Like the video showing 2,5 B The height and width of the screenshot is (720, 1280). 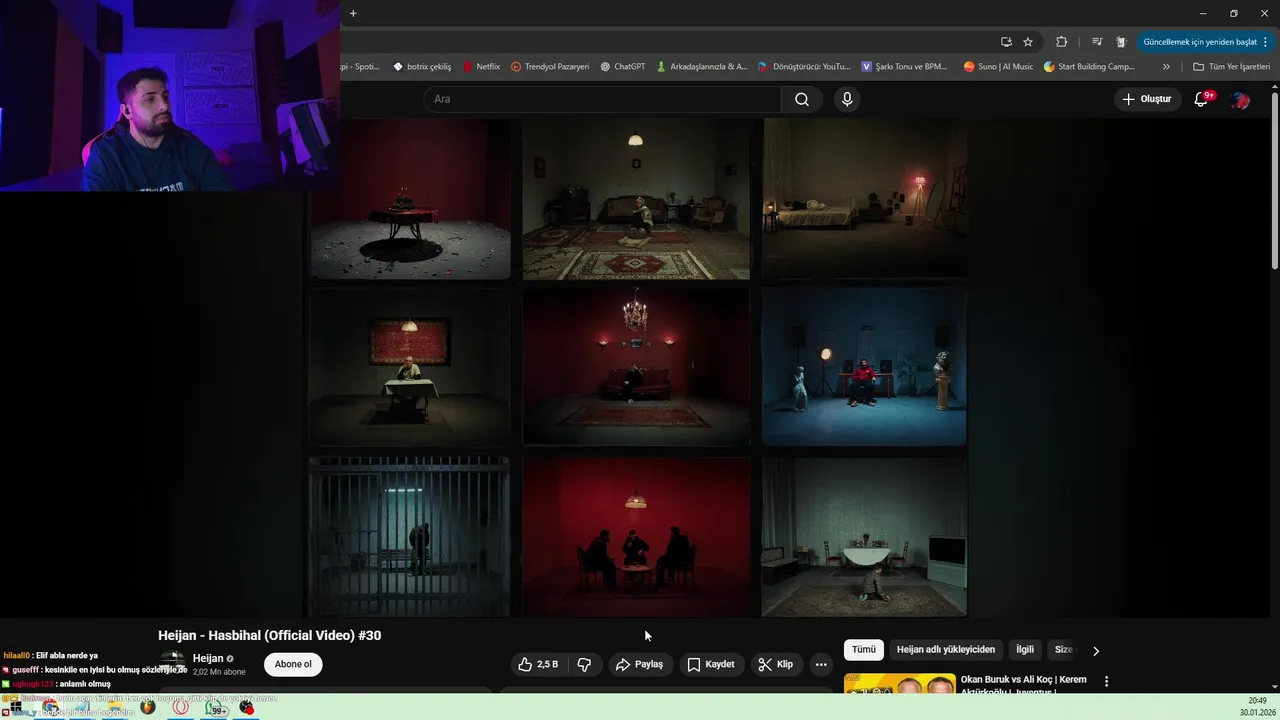(537, 664)
